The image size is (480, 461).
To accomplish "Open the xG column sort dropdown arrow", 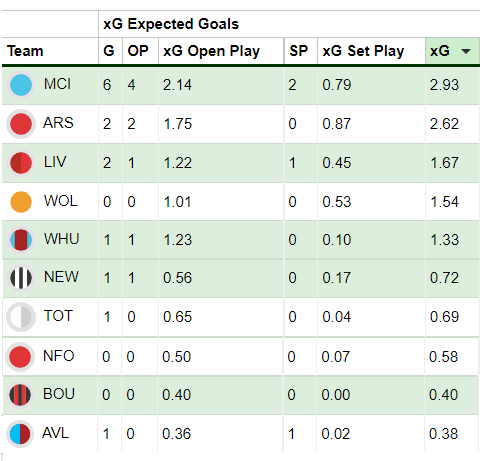I will coord(466,51).
